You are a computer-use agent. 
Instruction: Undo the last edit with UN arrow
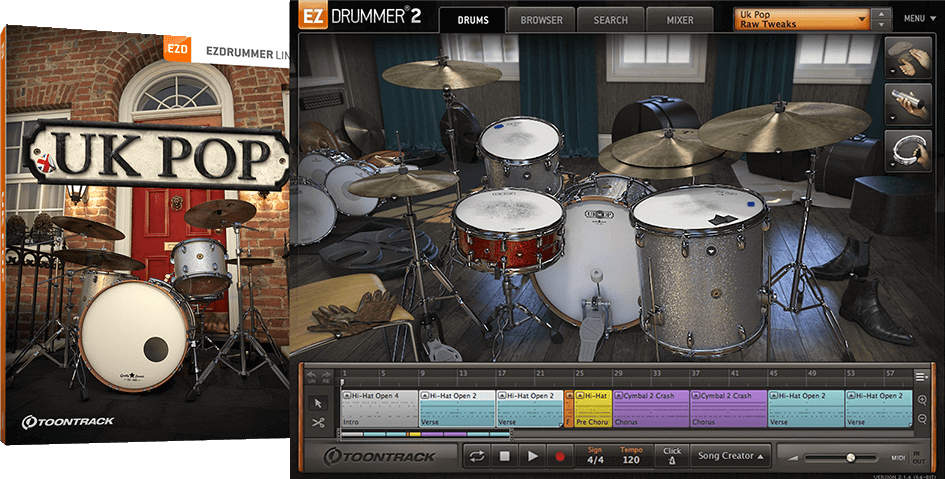pyautogui.click(x=312, y=377)
